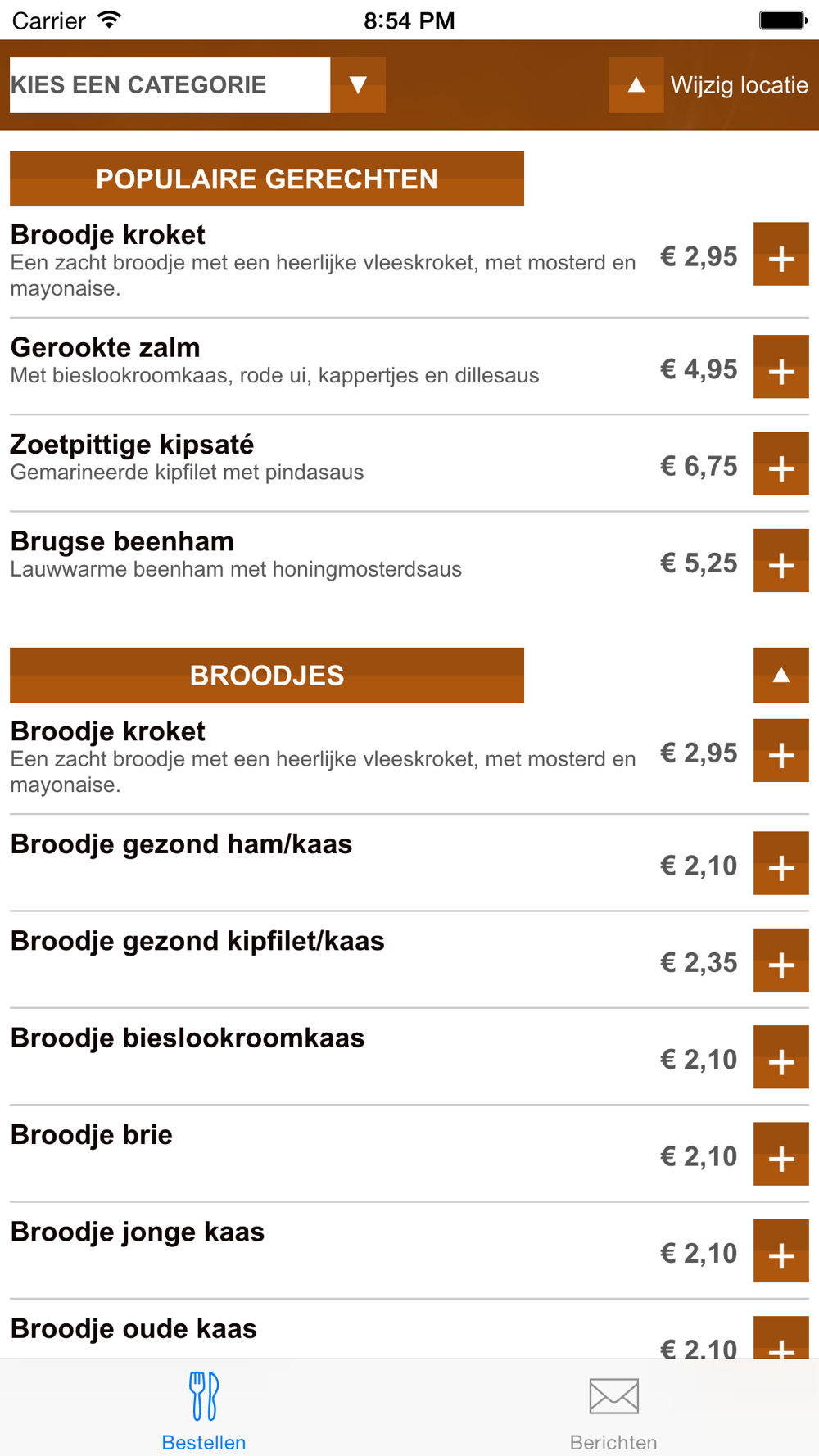This screenshot has height=1456, width=819.
Task: Open the Kies een categorie dropdown arrow
Action: 358,85
